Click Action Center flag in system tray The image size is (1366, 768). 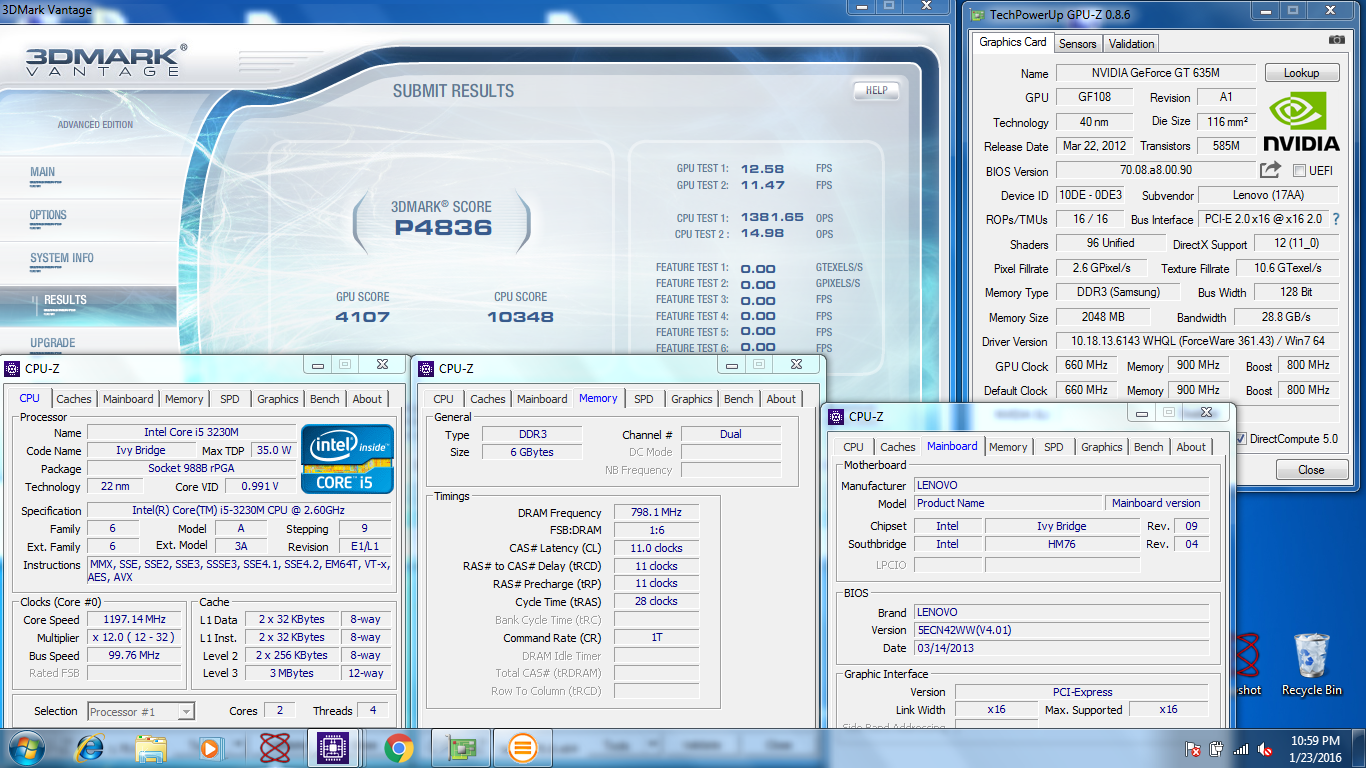(x=1192, y=748)
